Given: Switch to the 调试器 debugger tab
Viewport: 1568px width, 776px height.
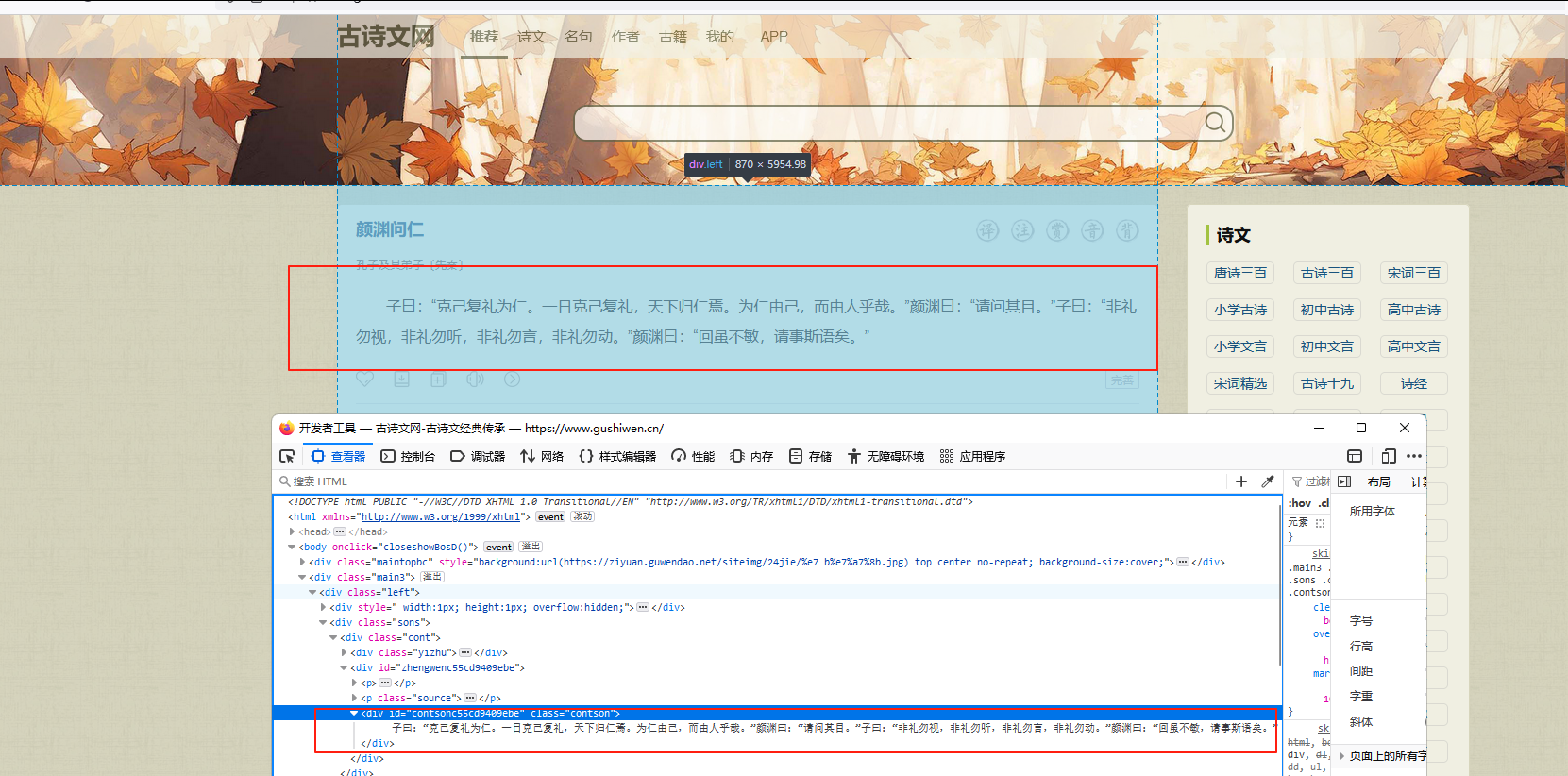Looking at the screenshot, I should [478, 456].
